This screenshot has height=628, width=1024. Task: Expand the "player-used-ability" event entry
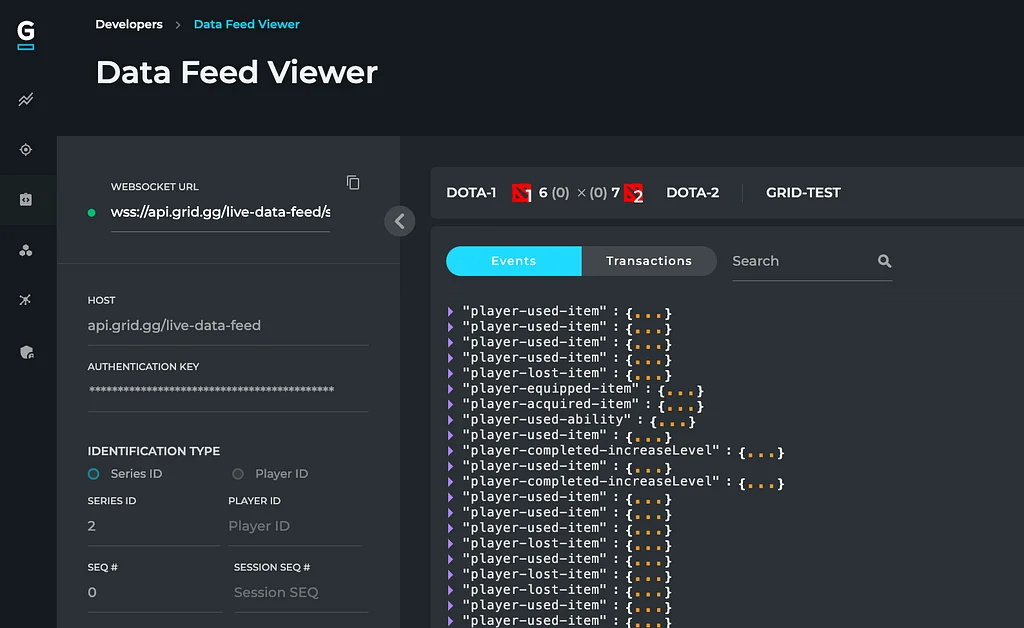(x=451, y=420)
